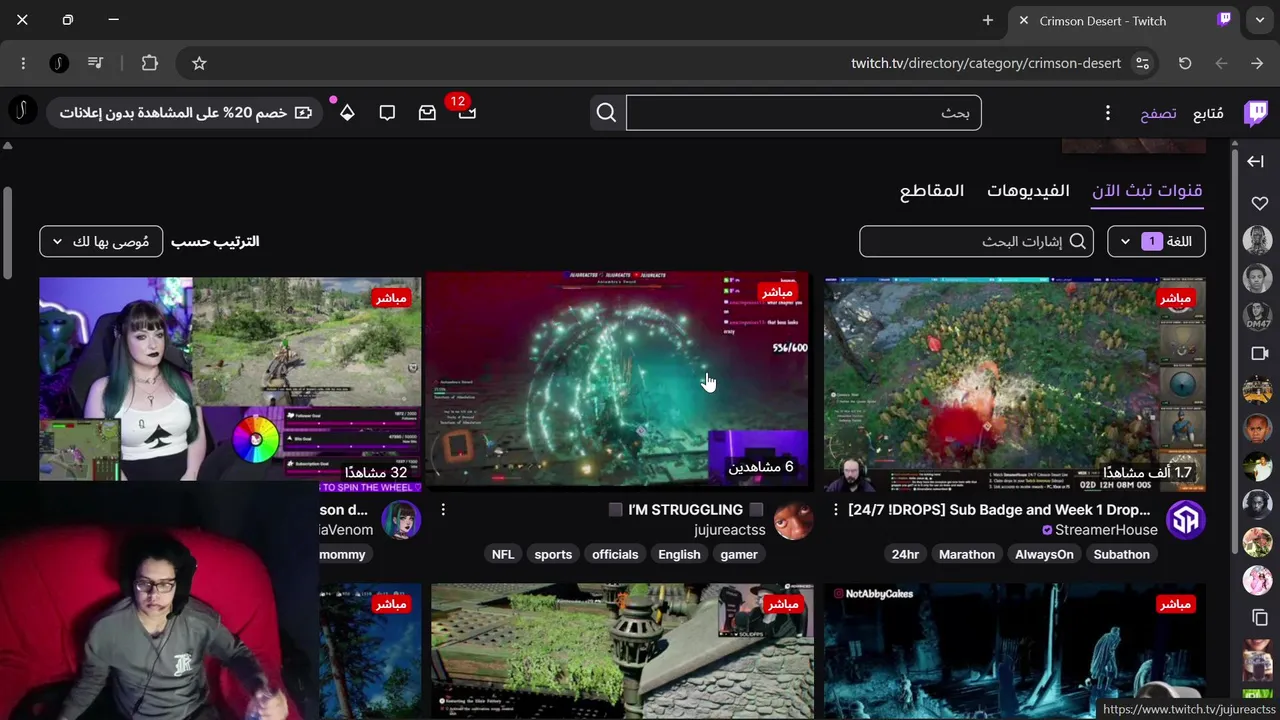Open تصفح browse link in navbar
This screenshot has height=720, width=1280.
(1158, 113)
